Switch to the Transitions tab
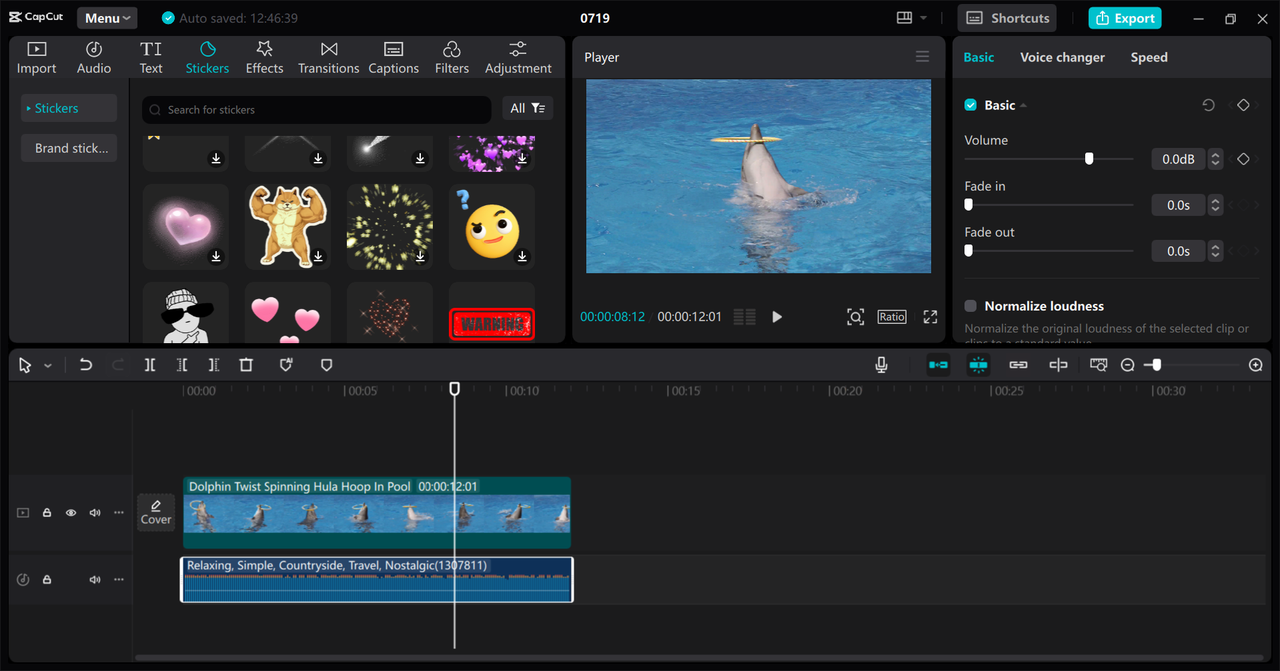Image resolution: width=1280 pixels, height=671 pixels. pyautogui.click(x=328, y=58)
